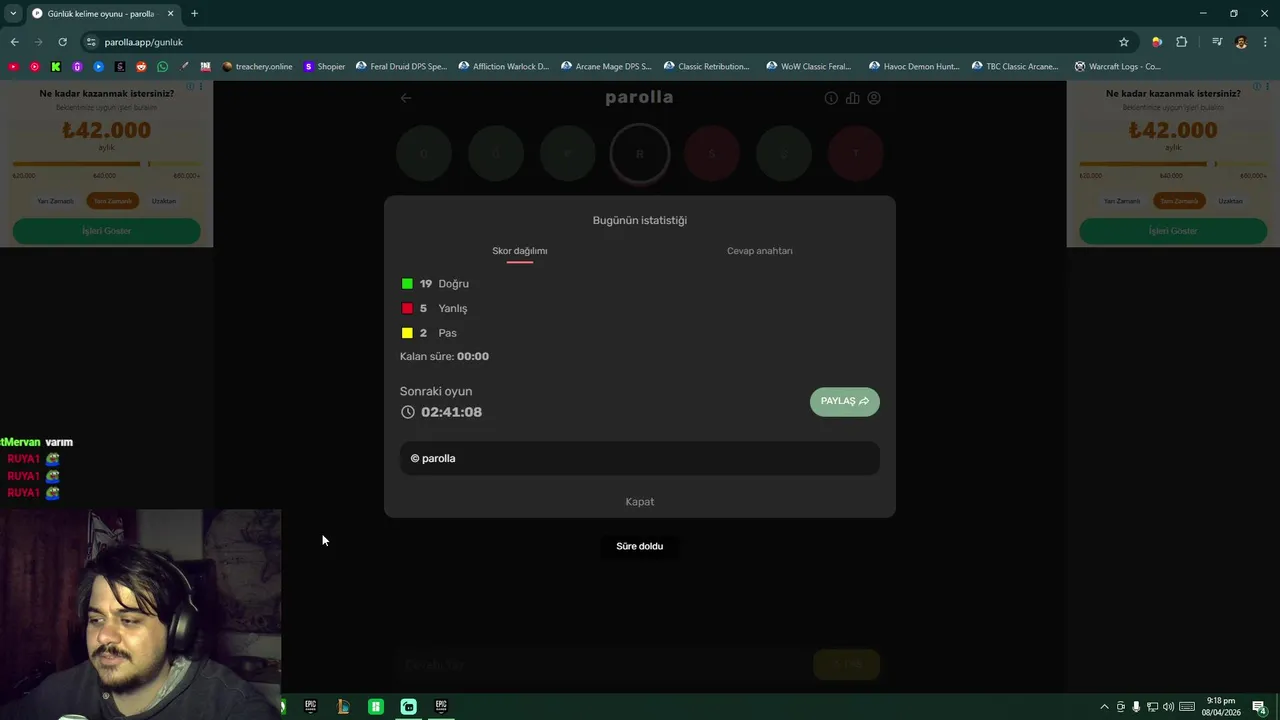This screenshot has height=720, width=1280.
Task: Select Tam Zamanlı in the left ad
Action: point(113,201)
